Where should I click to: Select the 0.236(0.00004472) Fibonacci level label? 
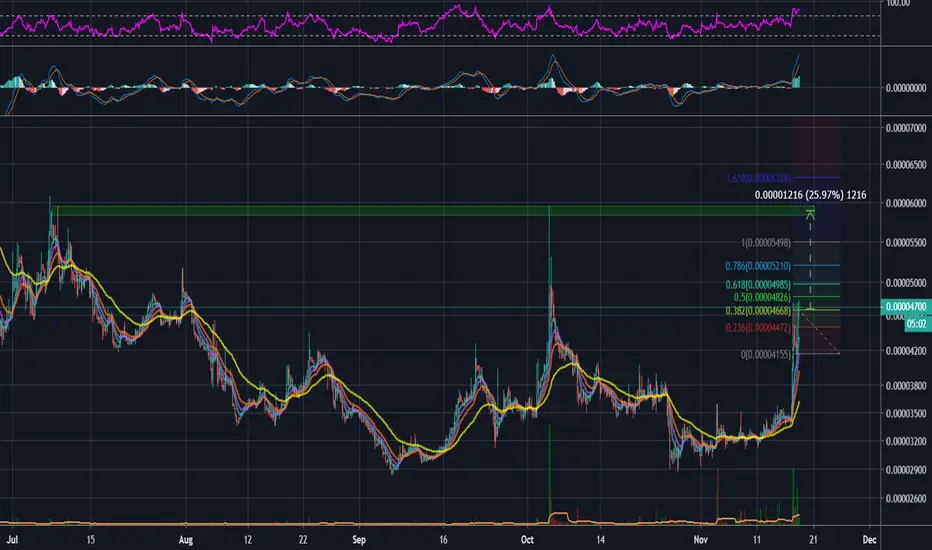tap(758, 328)
